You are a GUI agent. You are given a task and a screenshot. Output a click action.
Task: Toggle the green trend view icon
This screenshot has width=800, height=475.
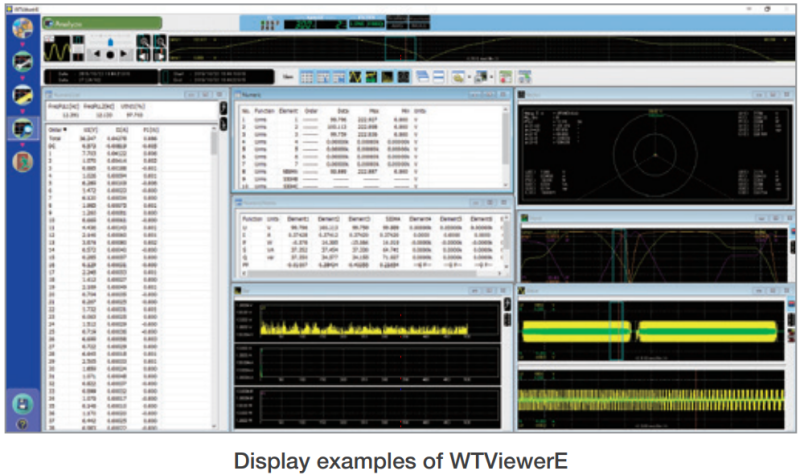(371, 77)
